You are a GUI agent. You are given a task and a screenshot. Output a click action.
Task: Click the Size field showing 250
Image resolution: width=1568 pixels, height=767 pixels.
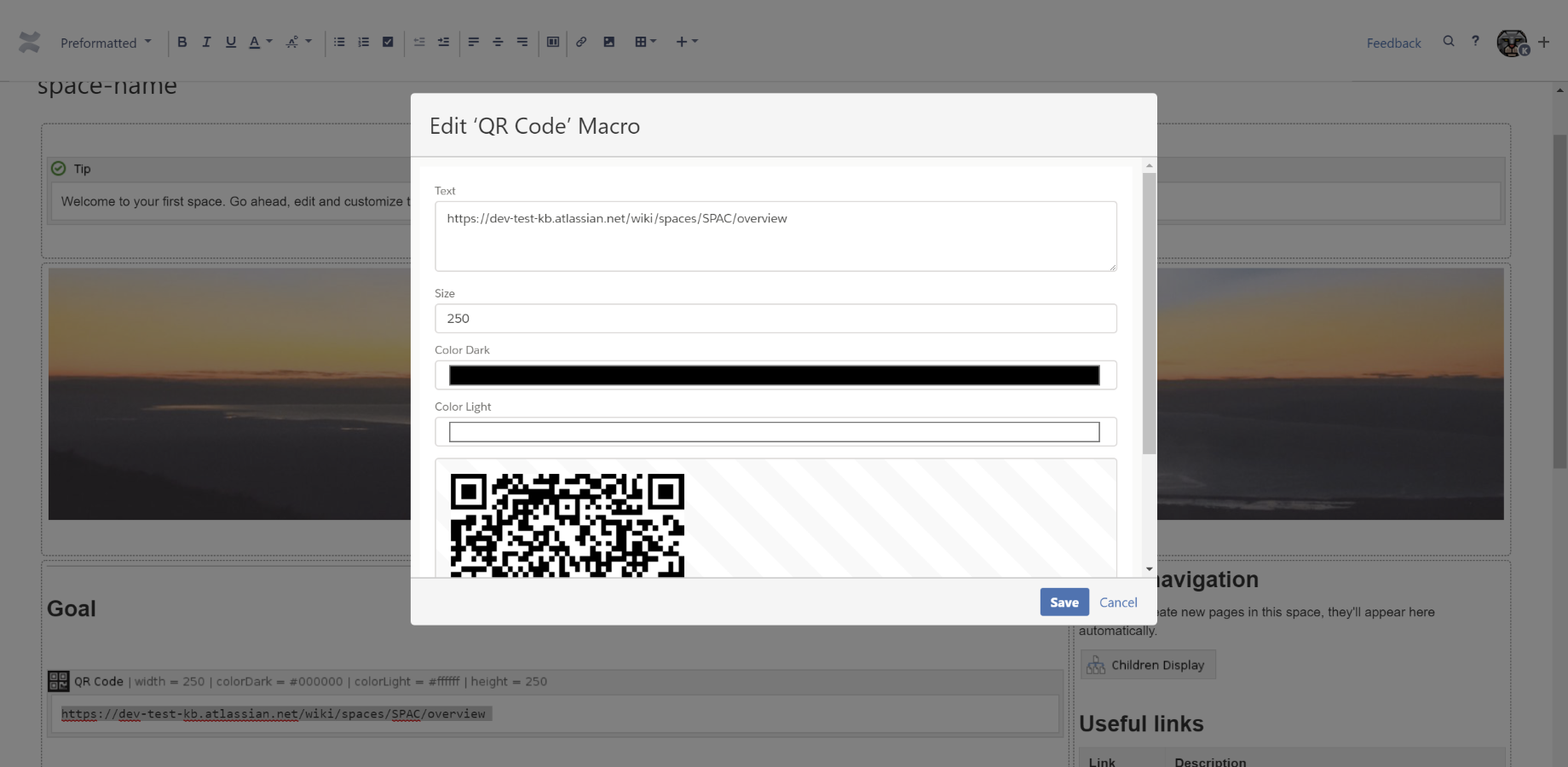click(x=775, y=319)
